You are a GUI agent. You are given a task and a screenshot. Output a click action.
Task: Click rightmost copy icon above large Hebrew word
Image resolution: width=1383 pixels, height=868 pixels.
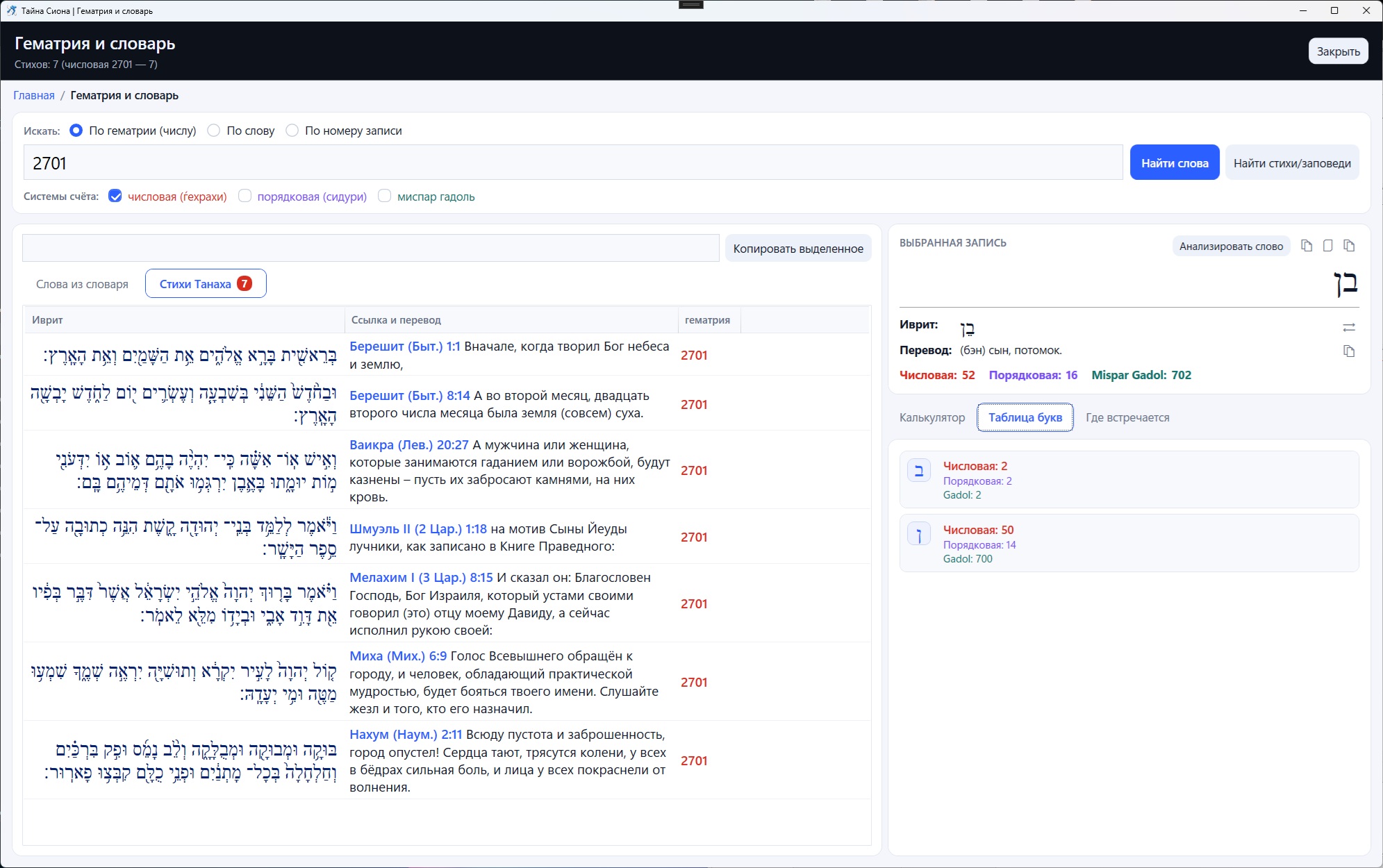(x=1349, y=246)
